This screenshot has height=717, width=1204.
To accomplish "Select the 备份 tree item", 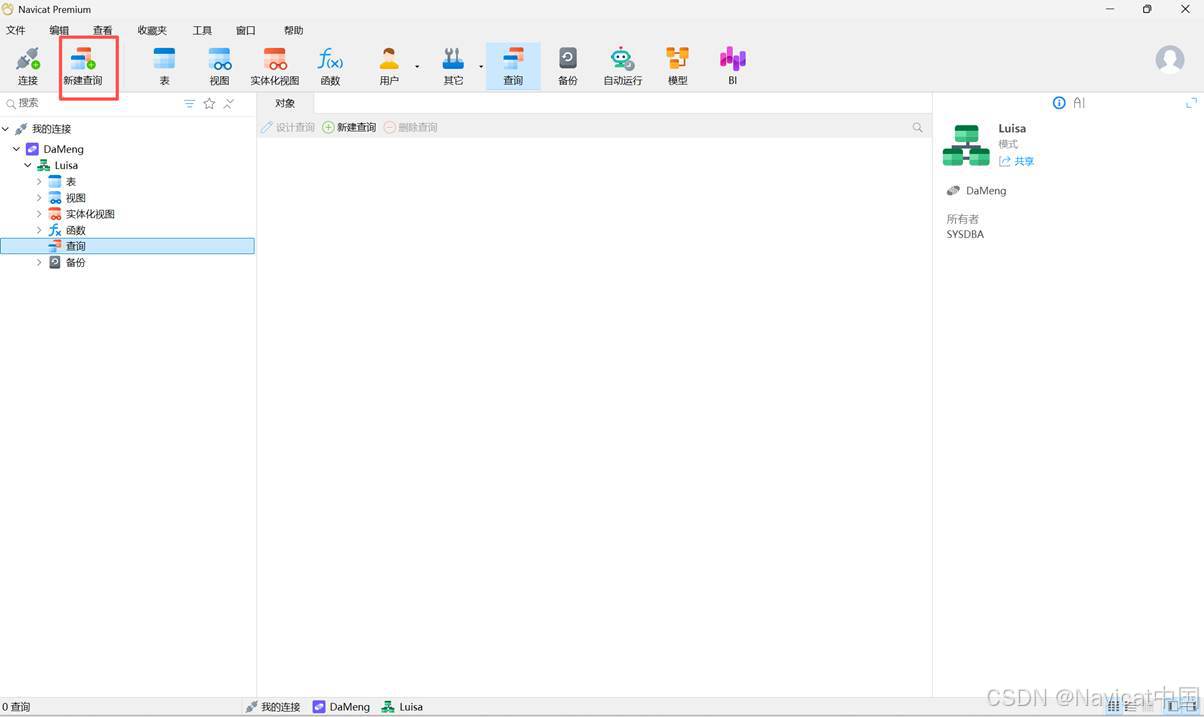I will pos(76,262).
